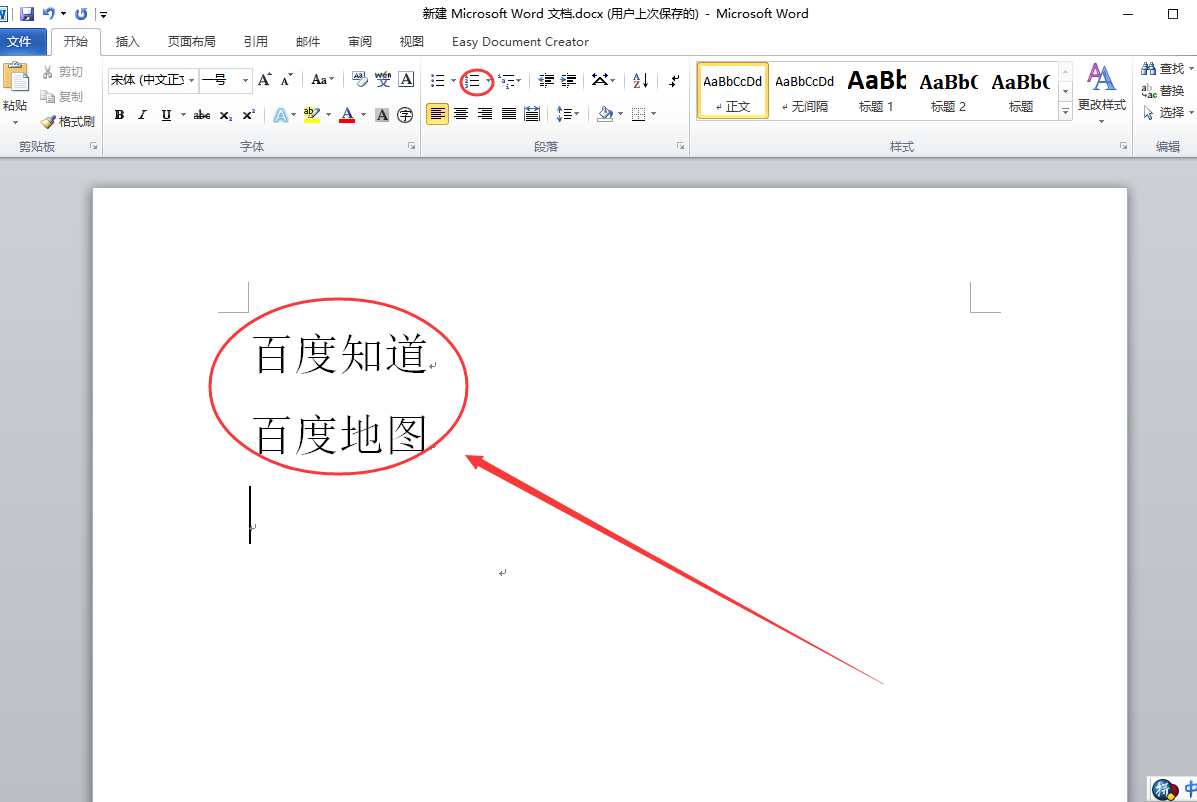Screen dimensions: 1197x802
Task: Click the Format Painter (格式刷) button
Action: click(x=68, y=121)
